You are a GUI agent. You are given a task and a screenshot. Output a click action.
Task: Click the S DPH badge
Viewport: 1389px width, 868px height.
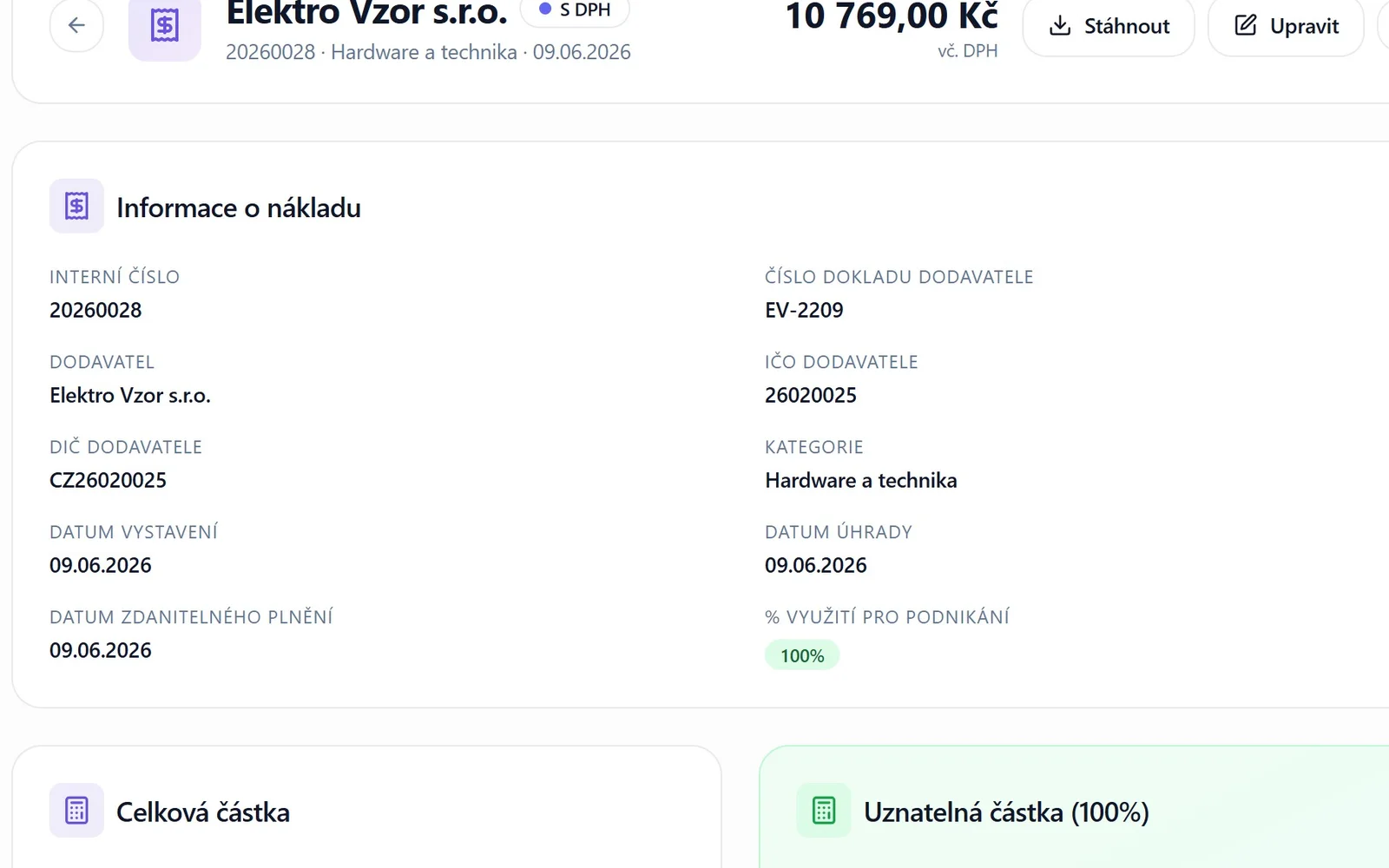(x=575, y=10)
